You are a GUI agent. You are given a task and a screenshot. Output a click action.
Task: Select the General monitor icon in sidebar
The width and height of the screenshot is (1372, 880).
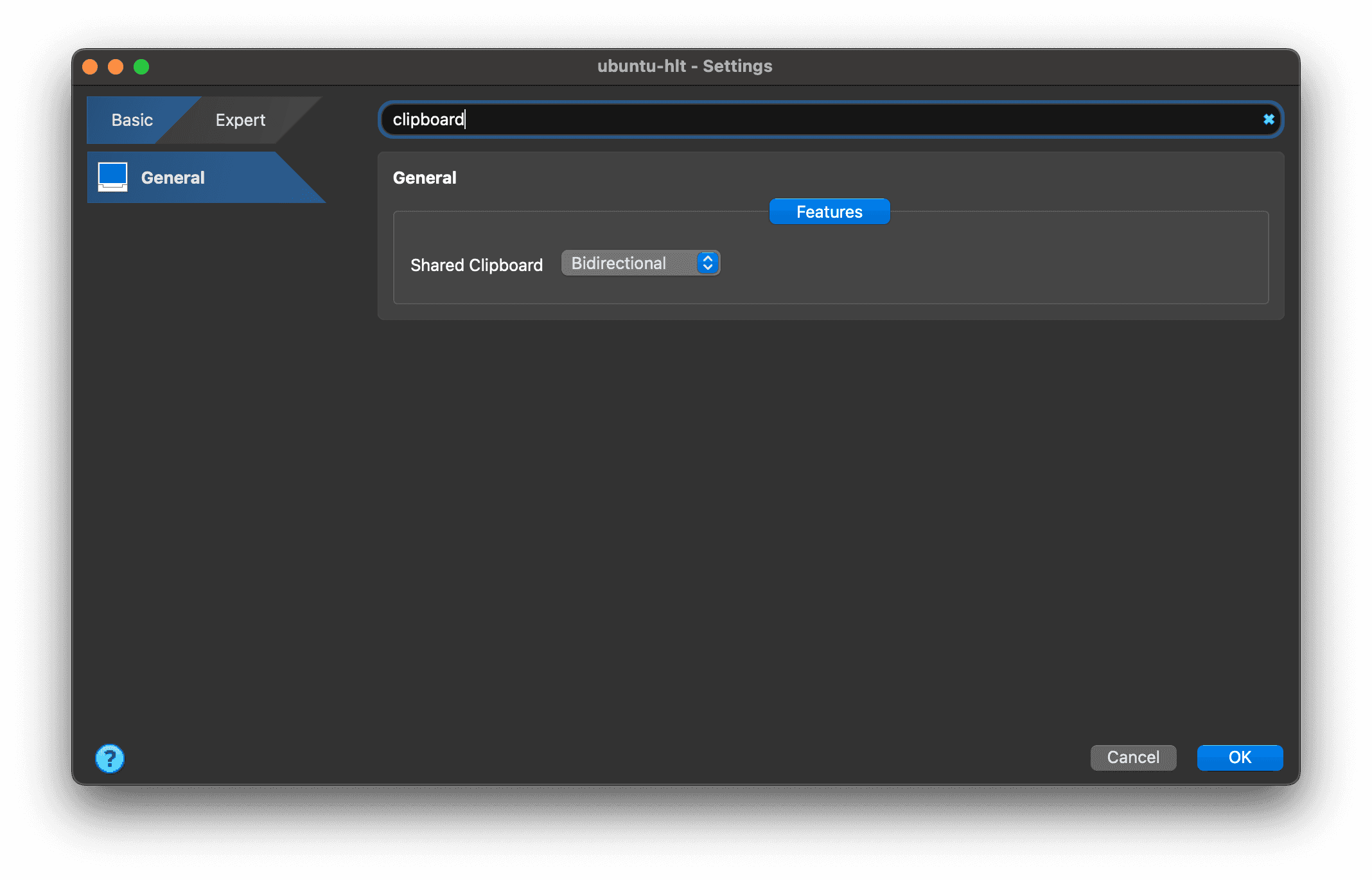(112, 177)
